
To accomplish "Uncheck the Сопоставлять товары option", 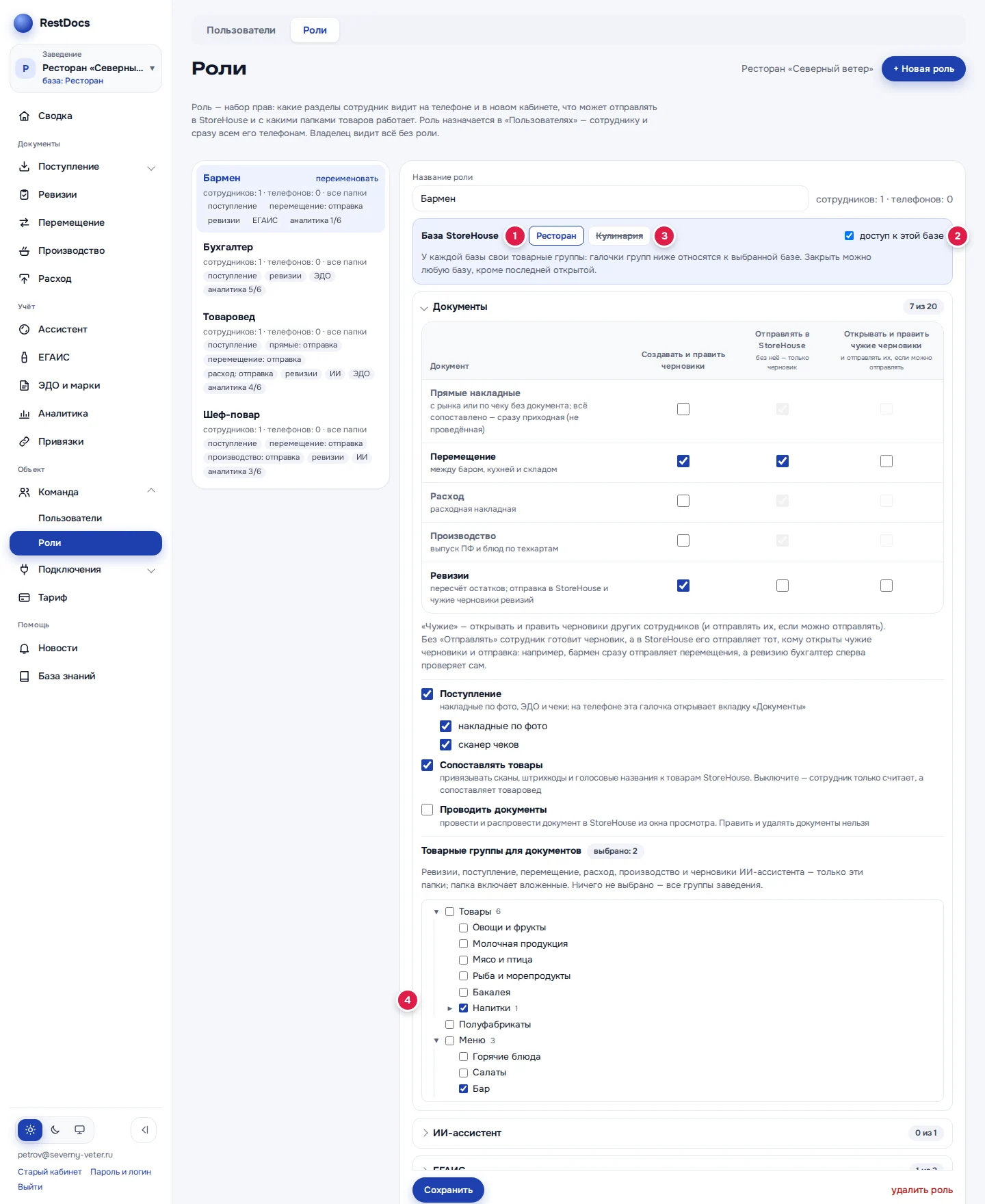I will [x=428, y=765].
